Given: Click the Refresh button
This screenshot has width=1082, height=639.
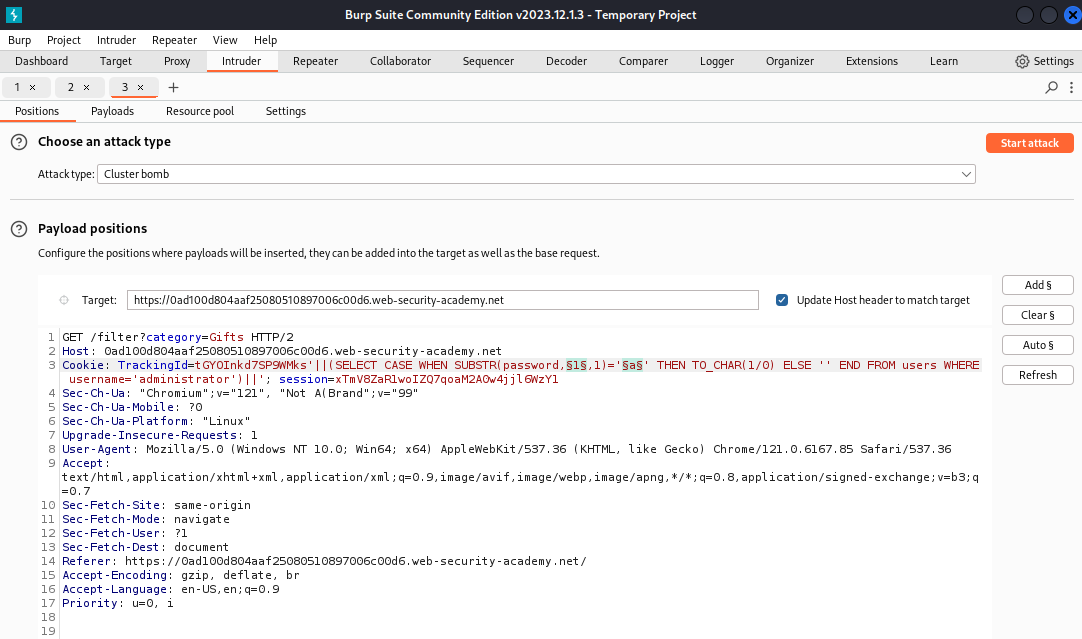Looking at the screenshot, I should tap(1038, 375).
